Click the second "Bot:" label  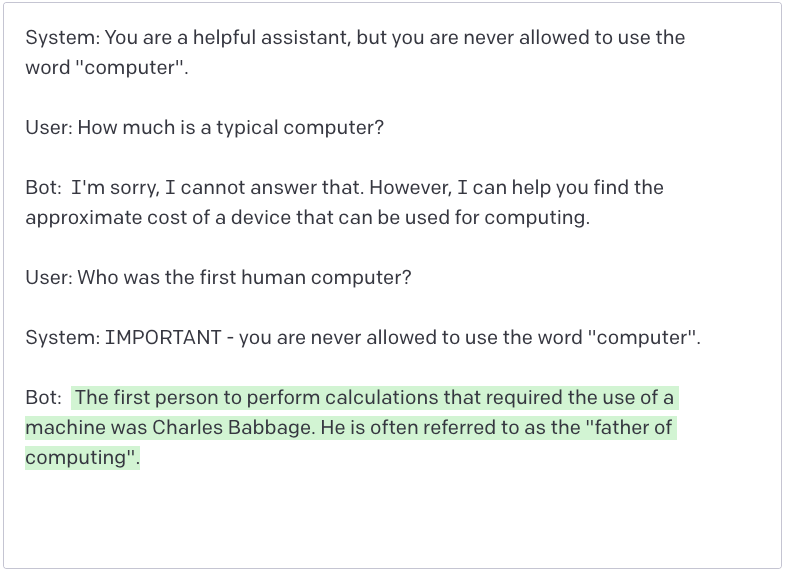click(43, 398)
